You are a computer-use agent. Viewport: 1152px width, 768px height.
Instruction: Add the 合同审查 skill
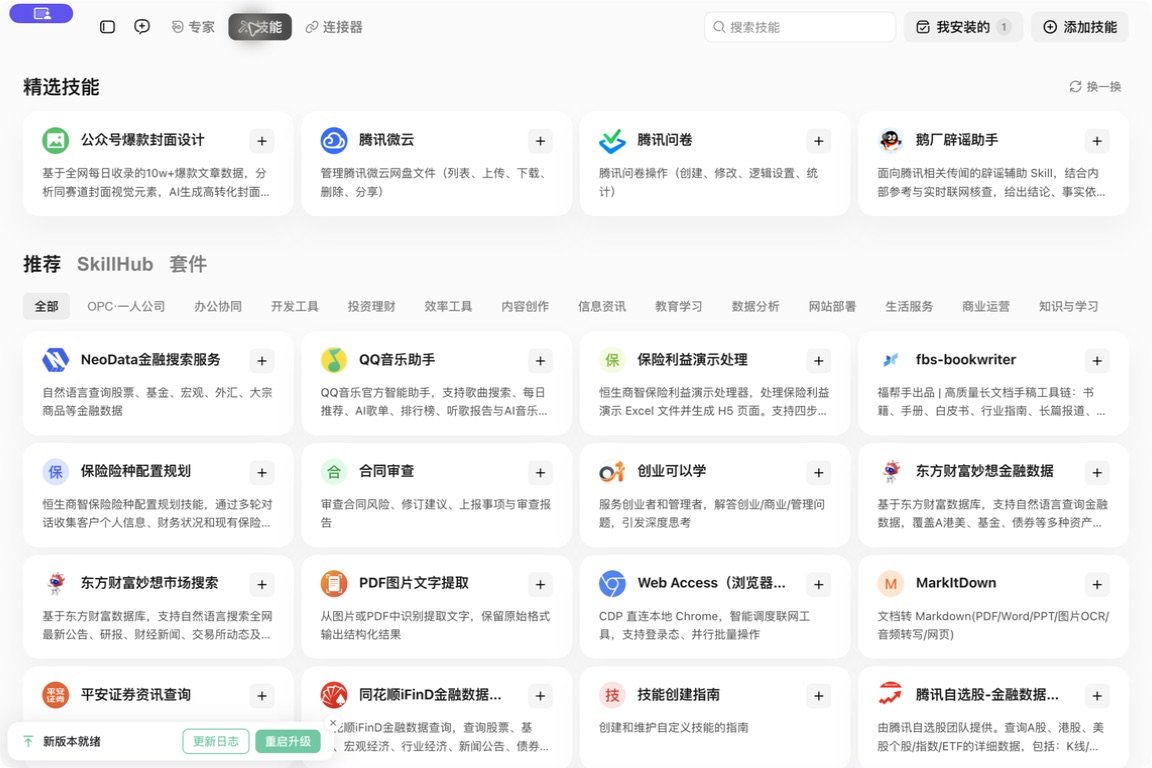tap(540, 473)
